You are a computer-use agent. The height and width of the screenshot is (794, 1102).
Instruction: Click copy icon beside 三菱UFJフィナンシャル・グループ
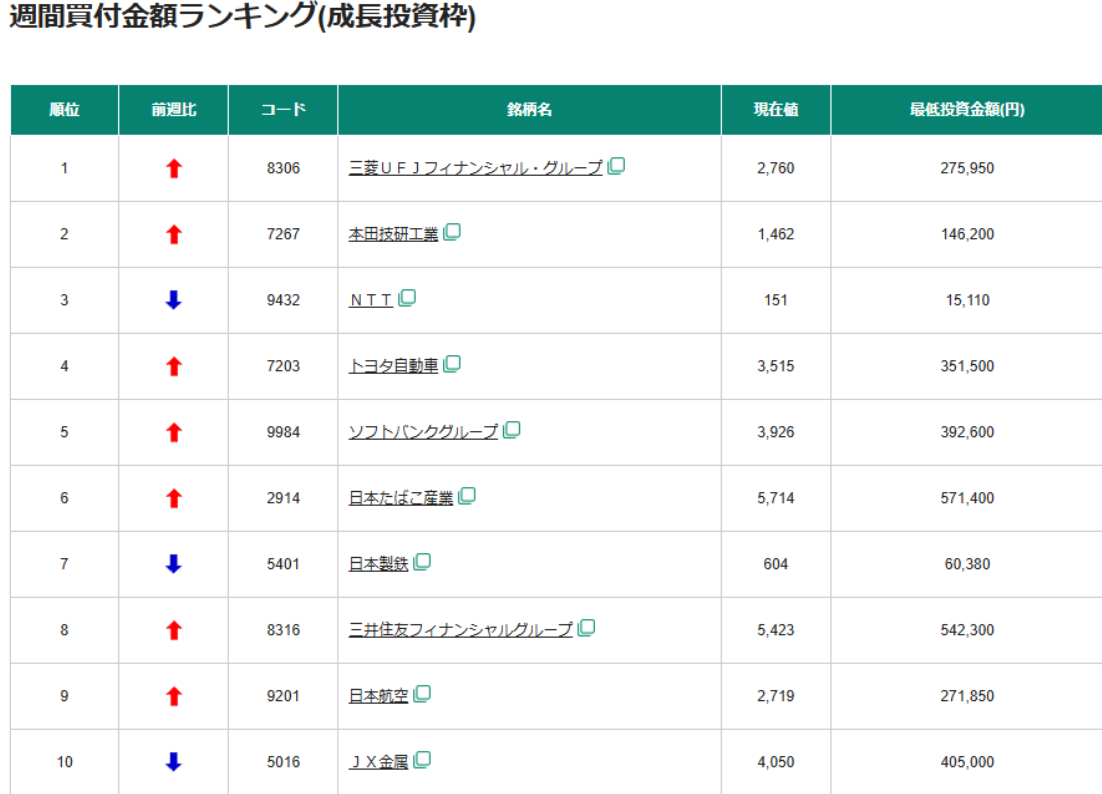tap(616, 166)
